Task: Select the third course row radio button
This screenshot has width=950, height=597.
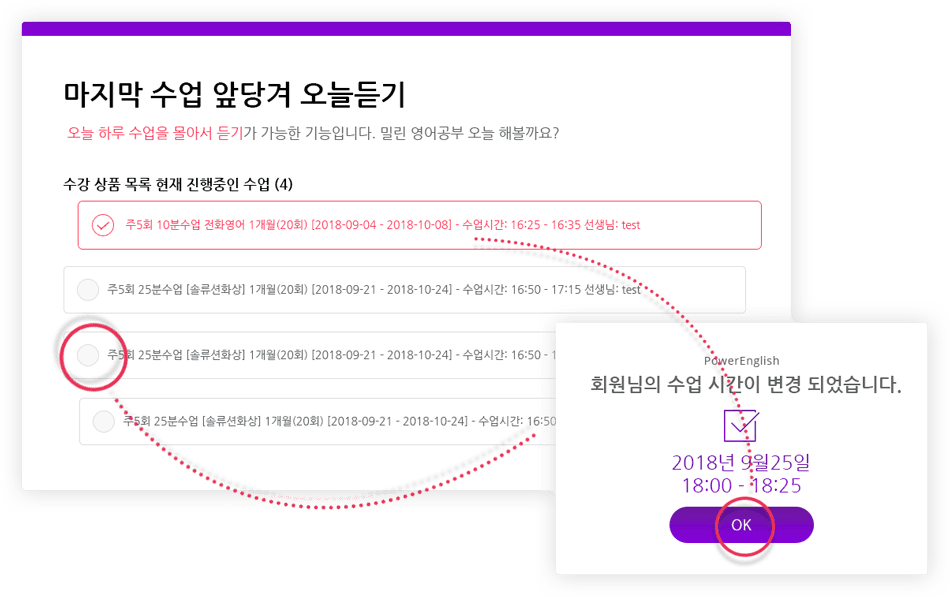Action: pyautogui.click(x=88, y=355)
